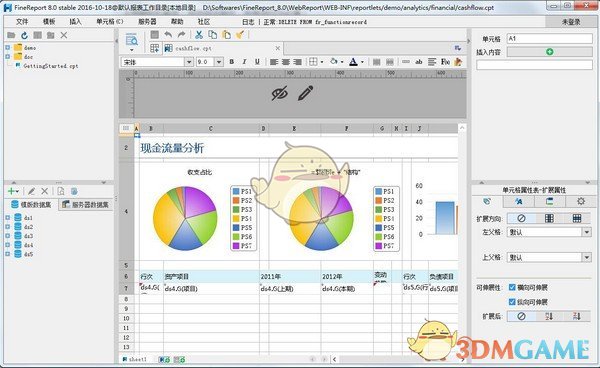Redo the last action
Image resolution: width=600 pixels, height=368 pixels.
181,35
